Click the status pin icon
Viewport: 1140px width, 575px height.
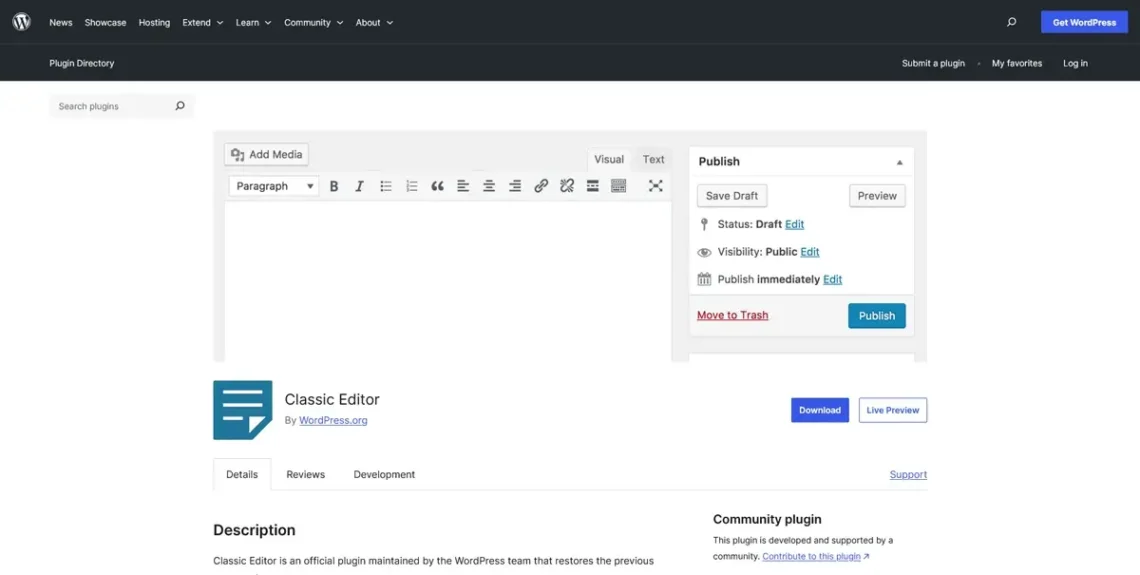(x=704, y=224)
